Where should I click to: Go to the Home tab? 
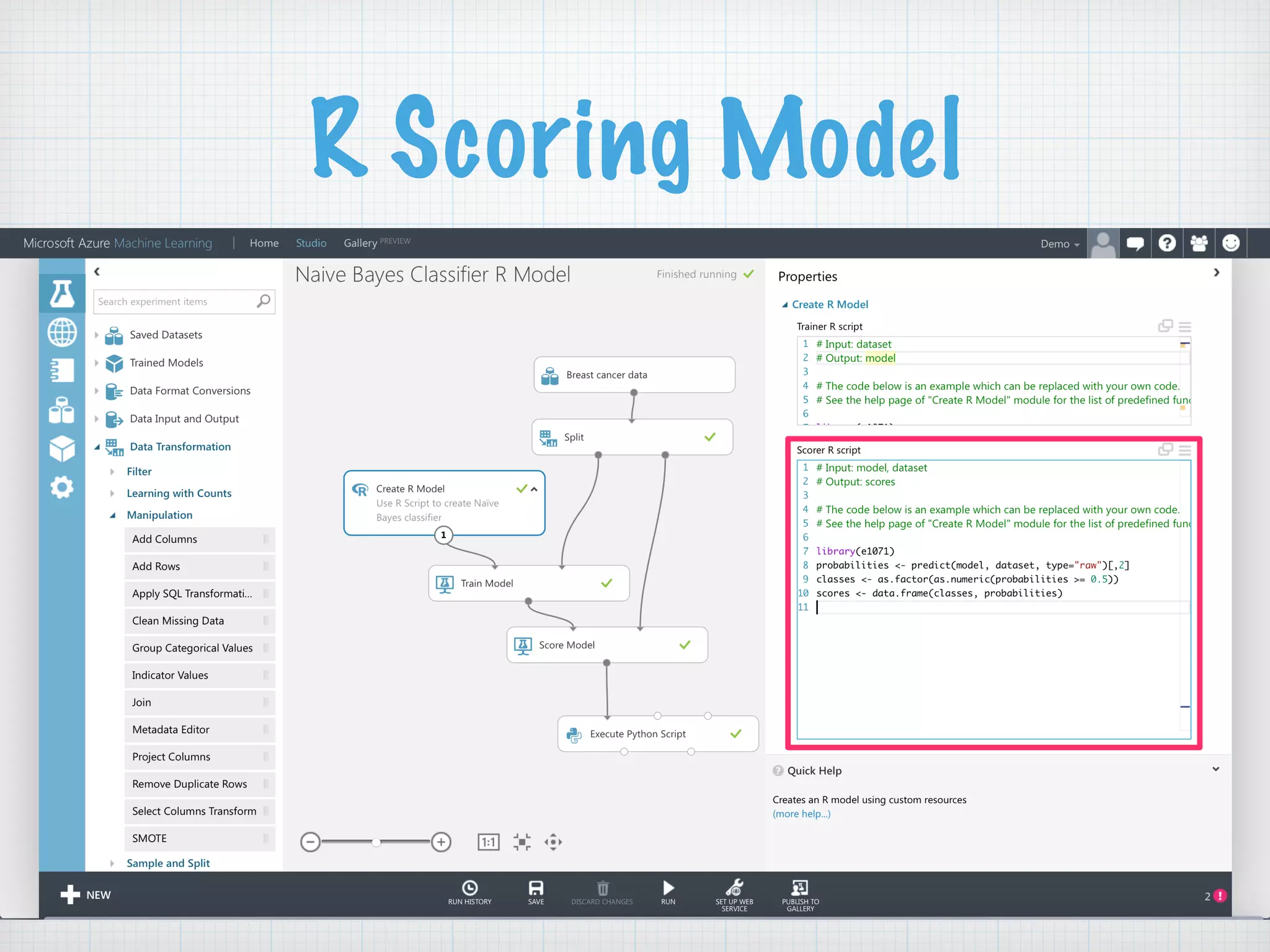264,243
